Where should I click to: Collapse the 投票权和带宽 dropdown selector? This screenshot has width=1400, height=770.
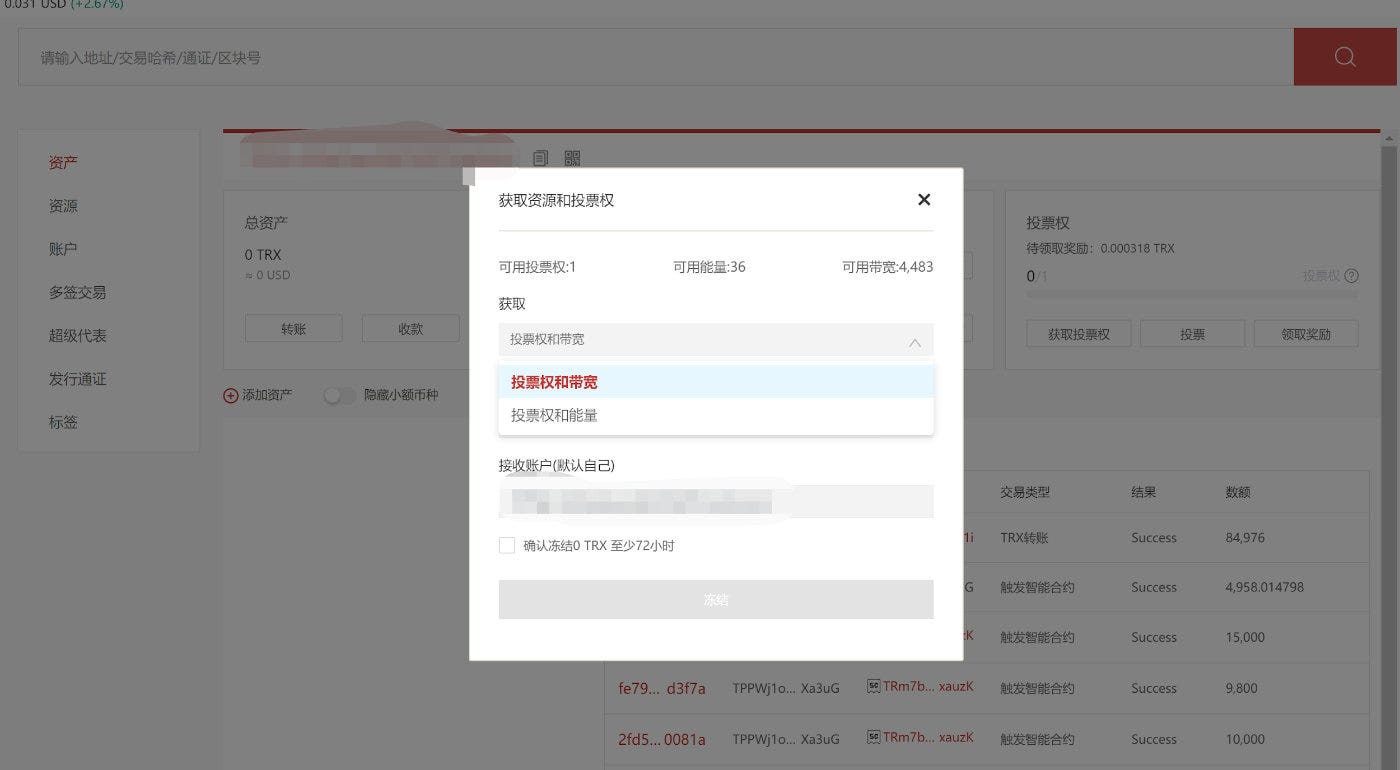pyautogui.click(x=716, y=340)
